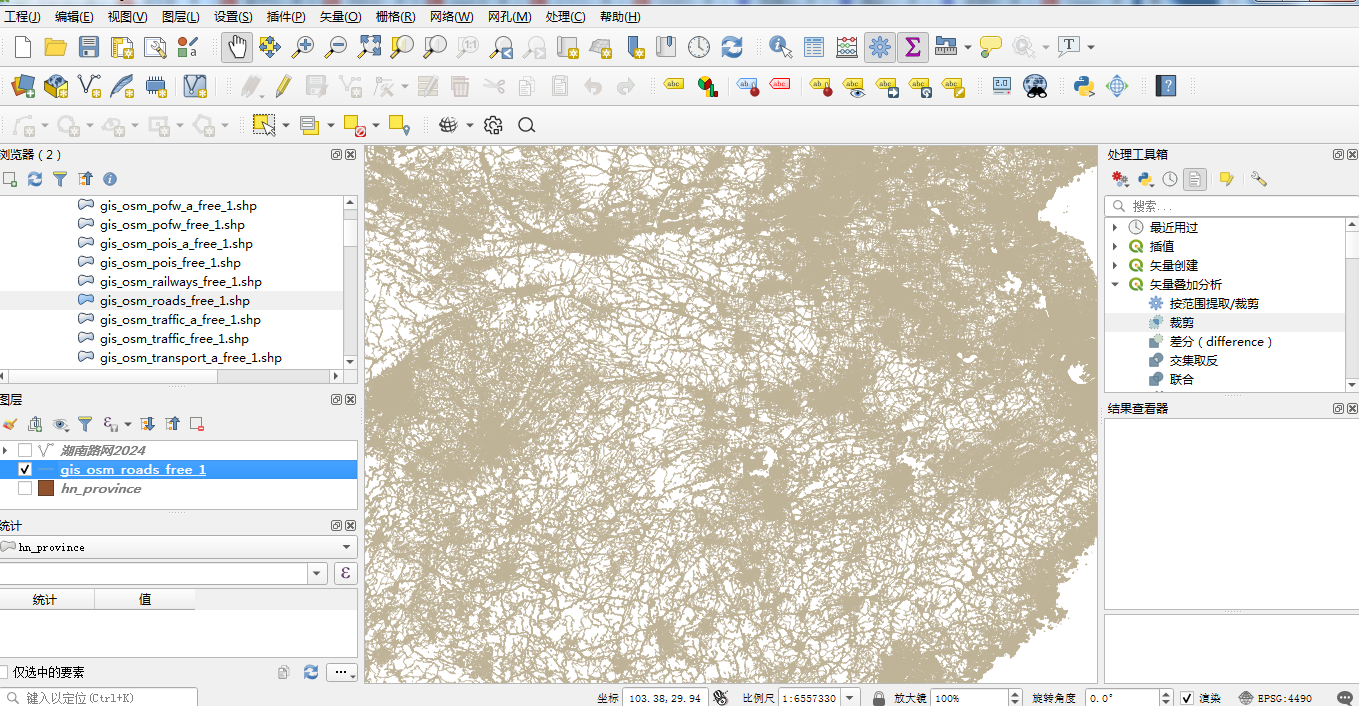Expand the 插值 toolbox group
Viewport: 1359px width, 706px height.
(x=1115, y=246)
